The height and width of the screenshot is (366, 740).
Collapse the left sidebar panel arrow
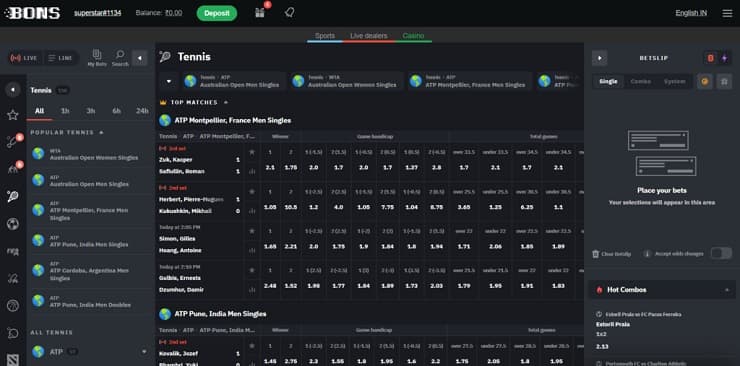139,58
